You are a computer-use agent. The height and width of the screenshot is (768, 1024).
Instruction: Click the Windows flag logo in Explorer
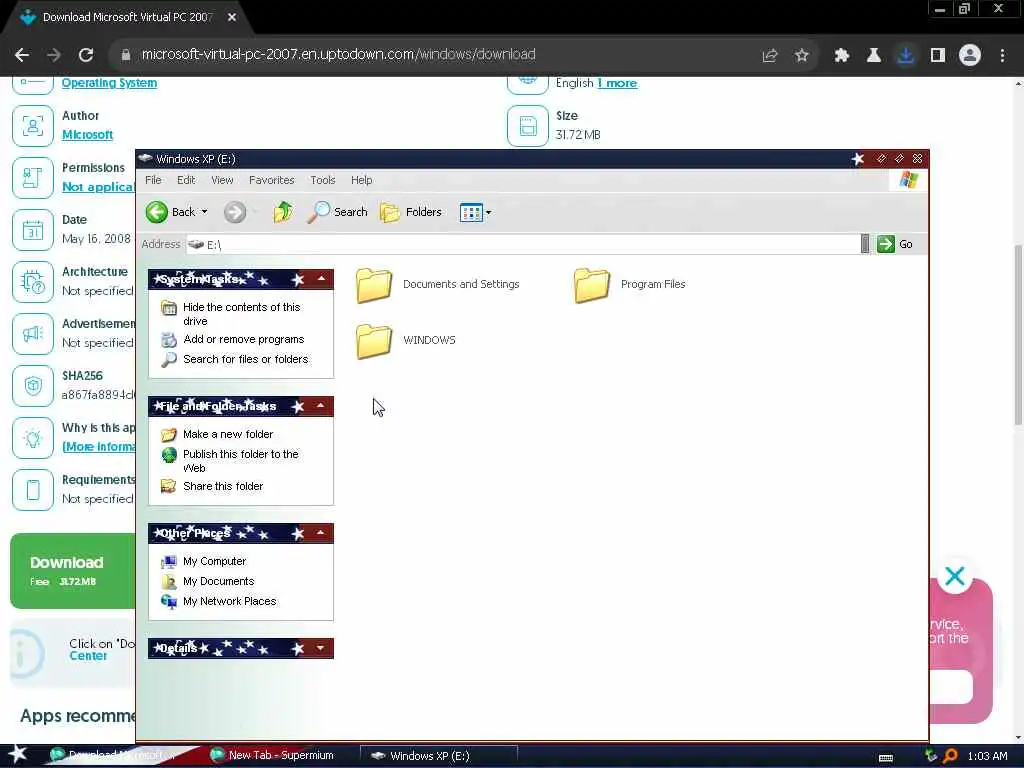[x=908, y=180]
